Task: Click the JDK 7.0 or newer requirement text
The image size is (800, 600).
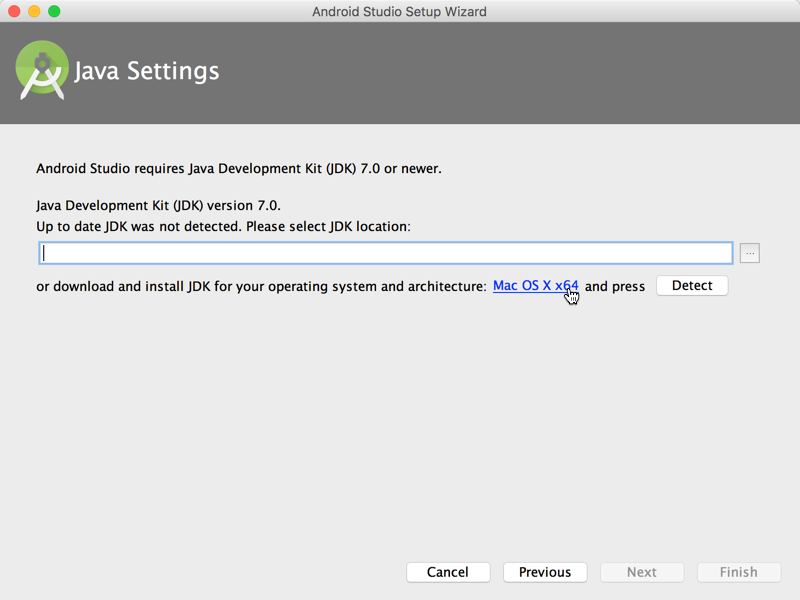Action: click(x=239, y=168)
